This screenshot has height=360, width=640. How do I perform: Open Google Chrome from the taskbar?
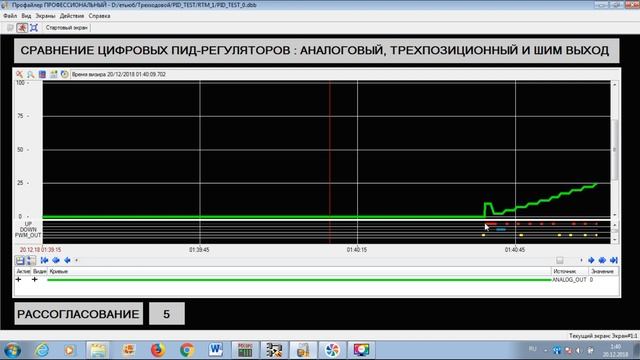coord(187,350)
